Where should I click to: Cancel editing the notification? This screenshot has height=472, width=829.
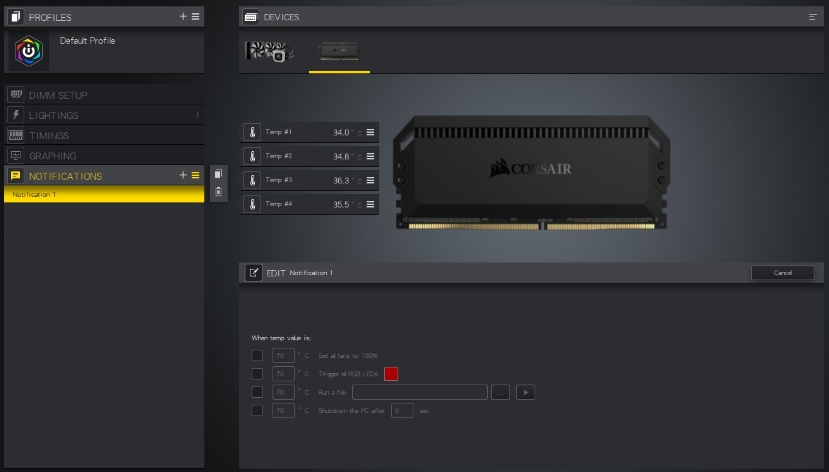click(x=782, y=273)
